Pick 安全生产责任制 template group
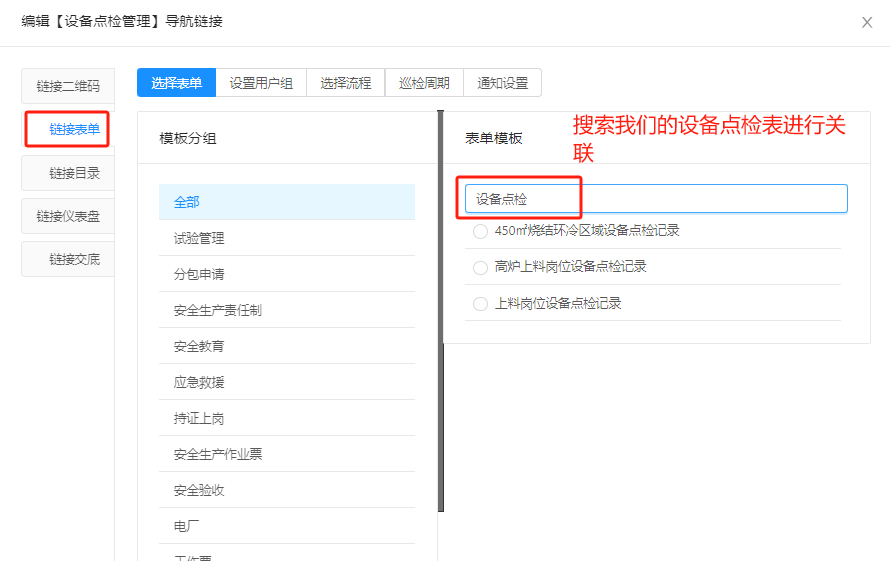This screenshot has height=580, width=890. point(287,310)
